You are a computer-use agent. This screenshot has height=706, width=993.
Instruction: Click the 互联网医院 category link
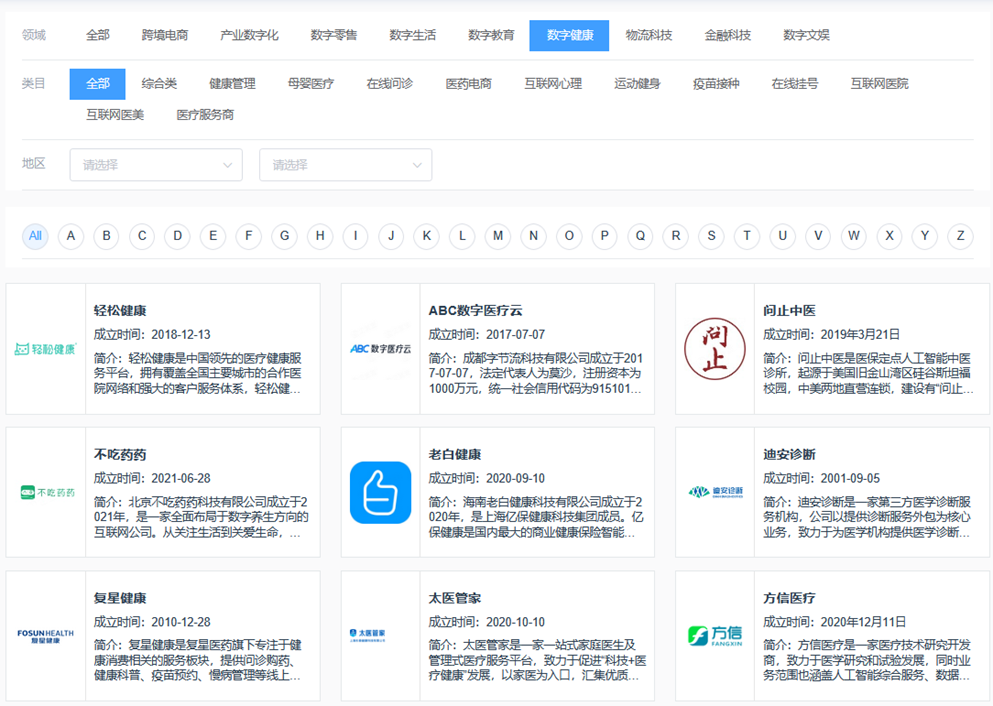(879, 84)
